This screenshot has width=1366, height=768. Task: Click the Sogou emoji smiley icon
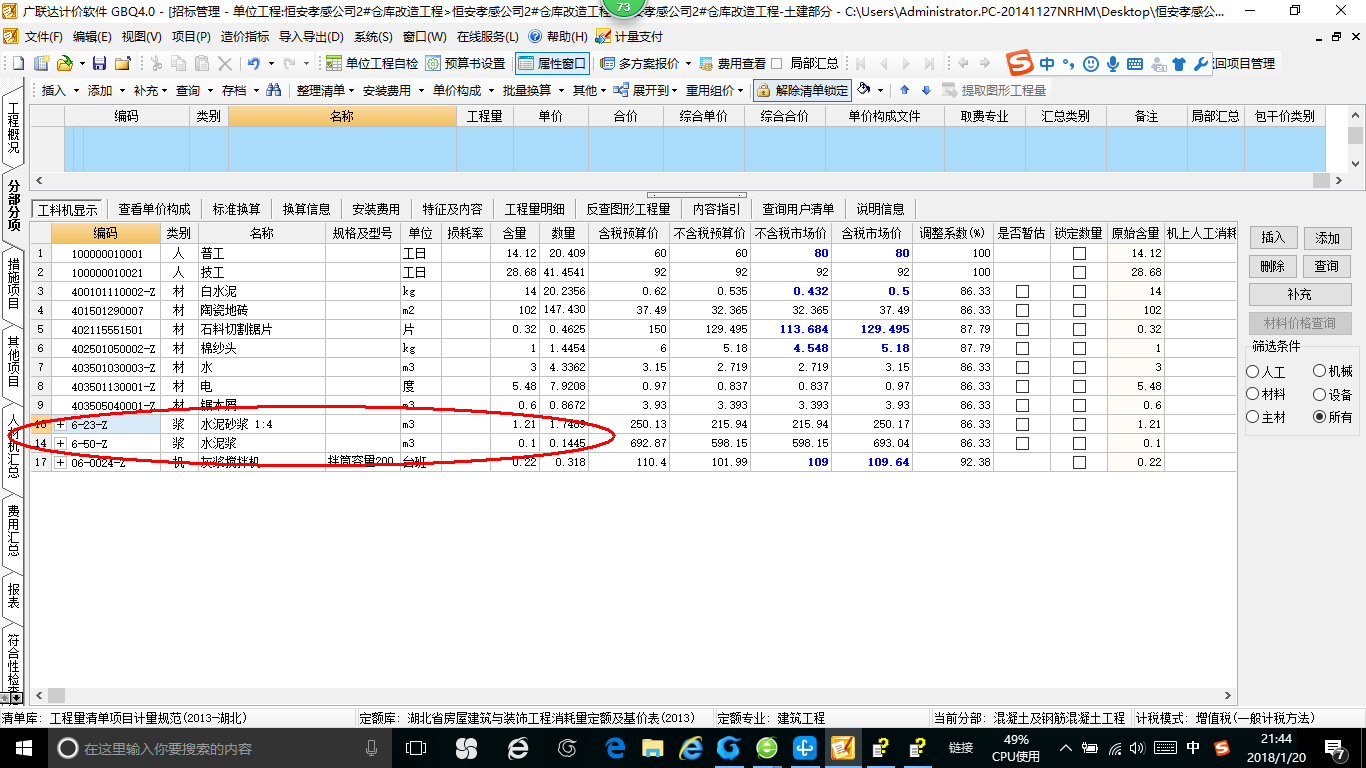point(1091,63)
